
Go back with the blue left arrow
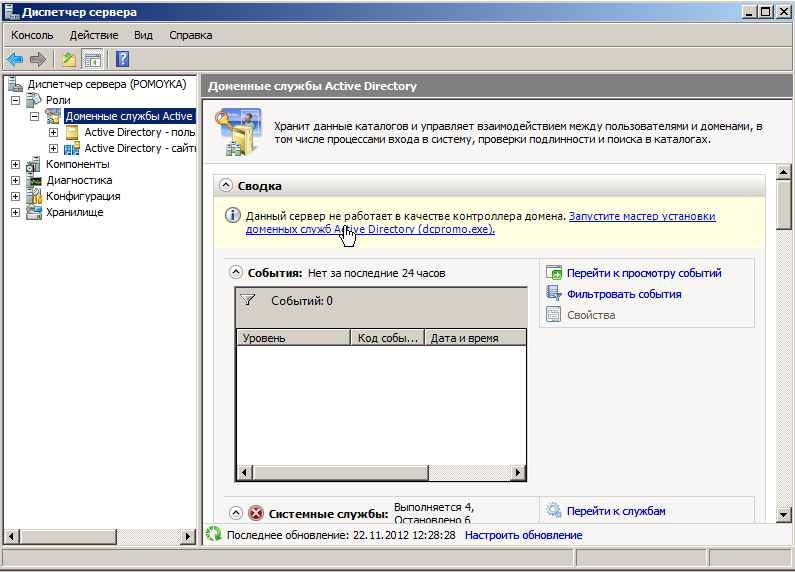pos(15,59)
